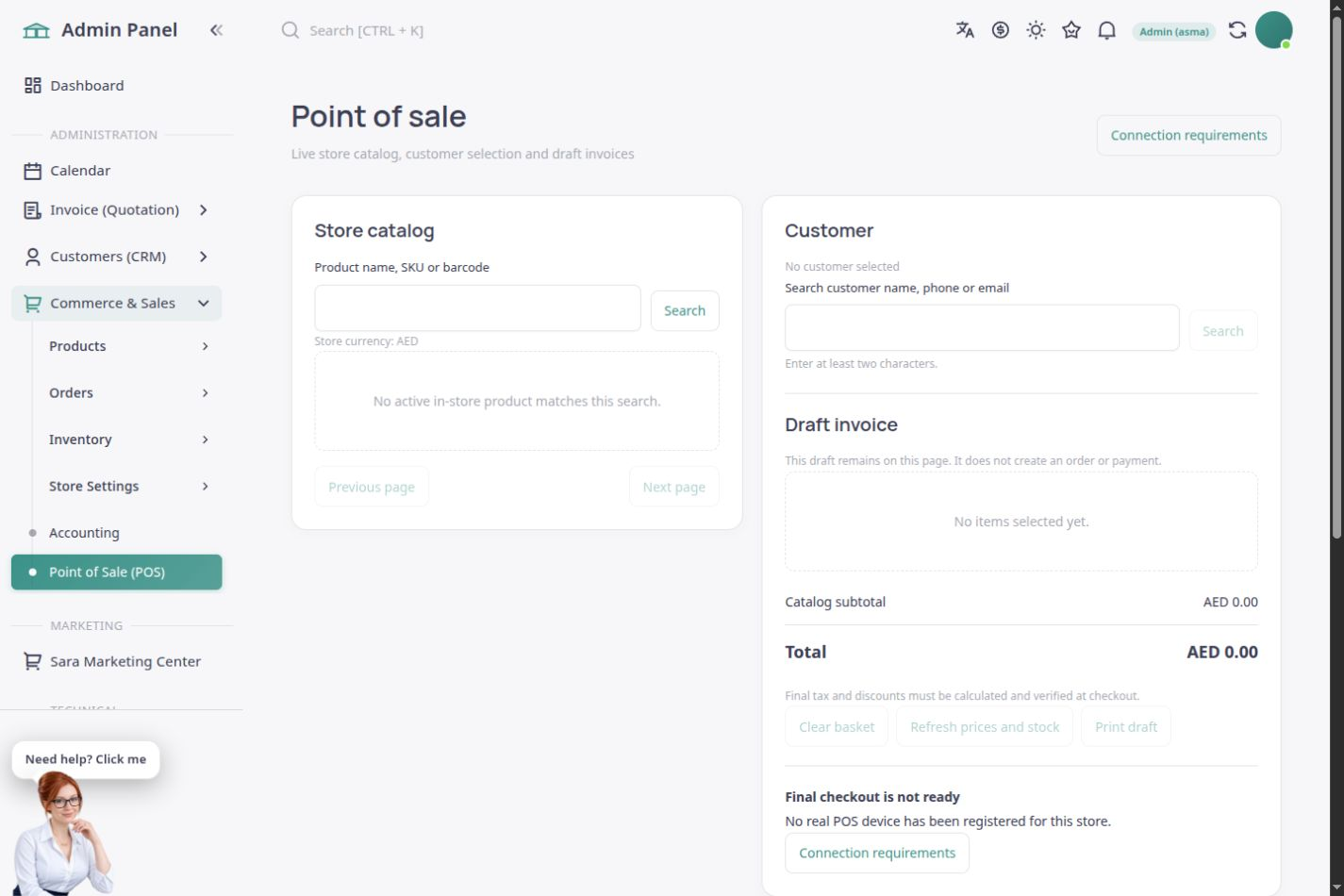
Task: Focus the customer name, phone or email field
Action: [x=982, y=328]
